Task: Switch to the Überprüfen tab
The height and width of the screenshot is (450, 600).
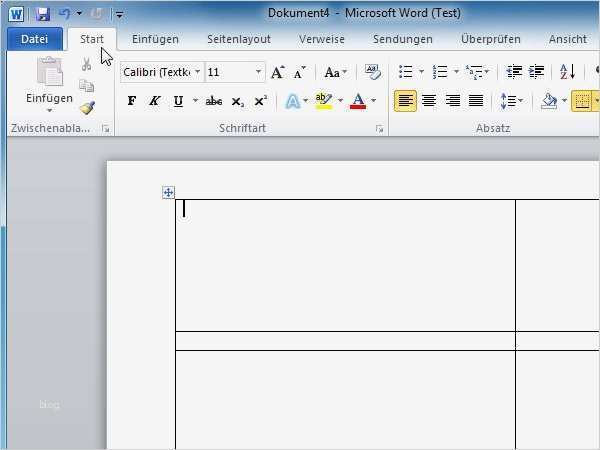Action: [x=491, y=39]
